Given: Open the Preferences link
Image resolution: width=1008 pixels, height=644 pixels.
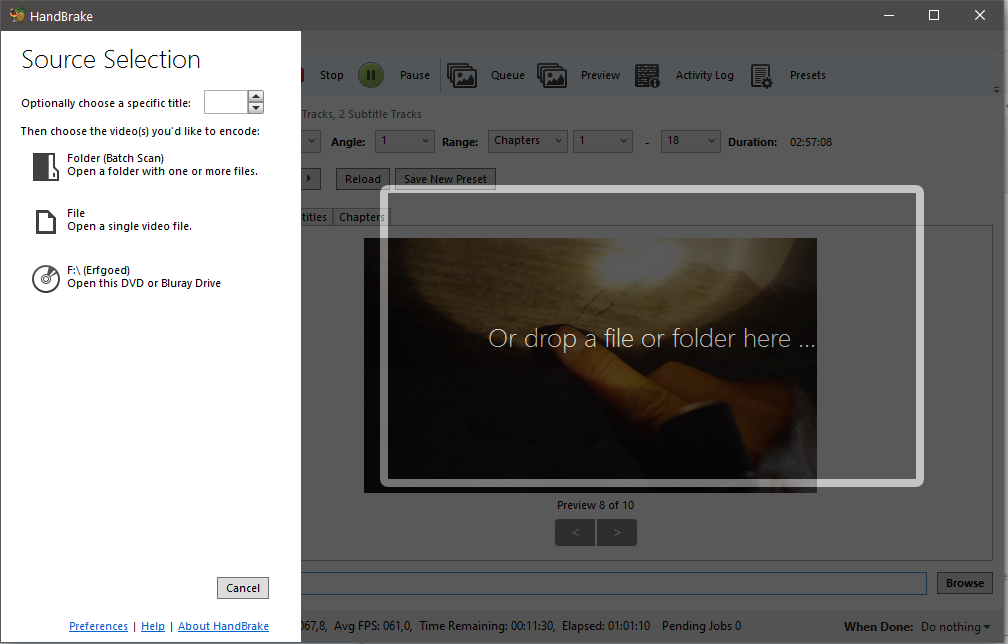Looking at the screenshot, I should coord(98,626).
